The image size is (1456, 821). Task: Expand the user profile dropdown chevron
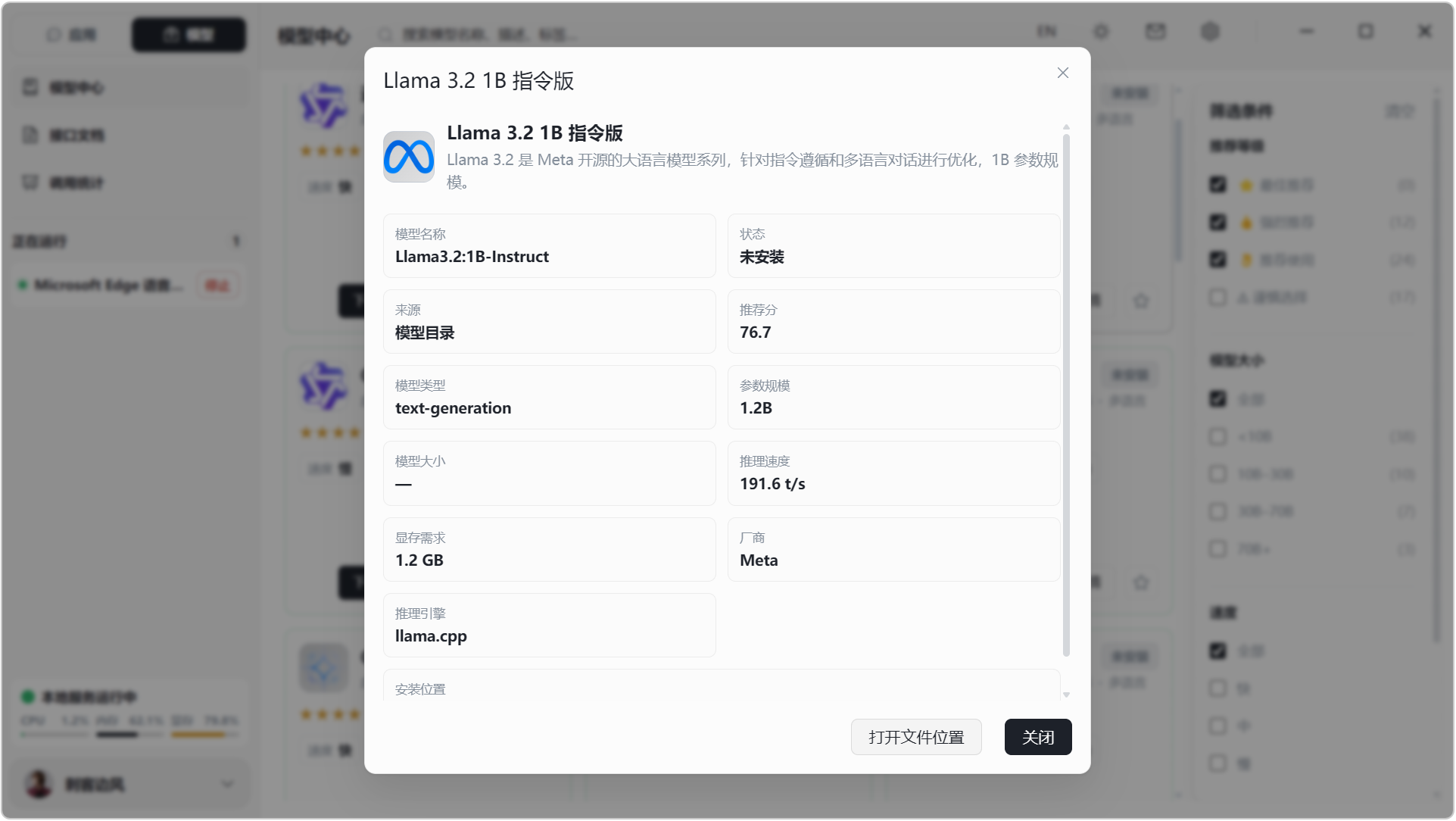click(x=227, y=785)
